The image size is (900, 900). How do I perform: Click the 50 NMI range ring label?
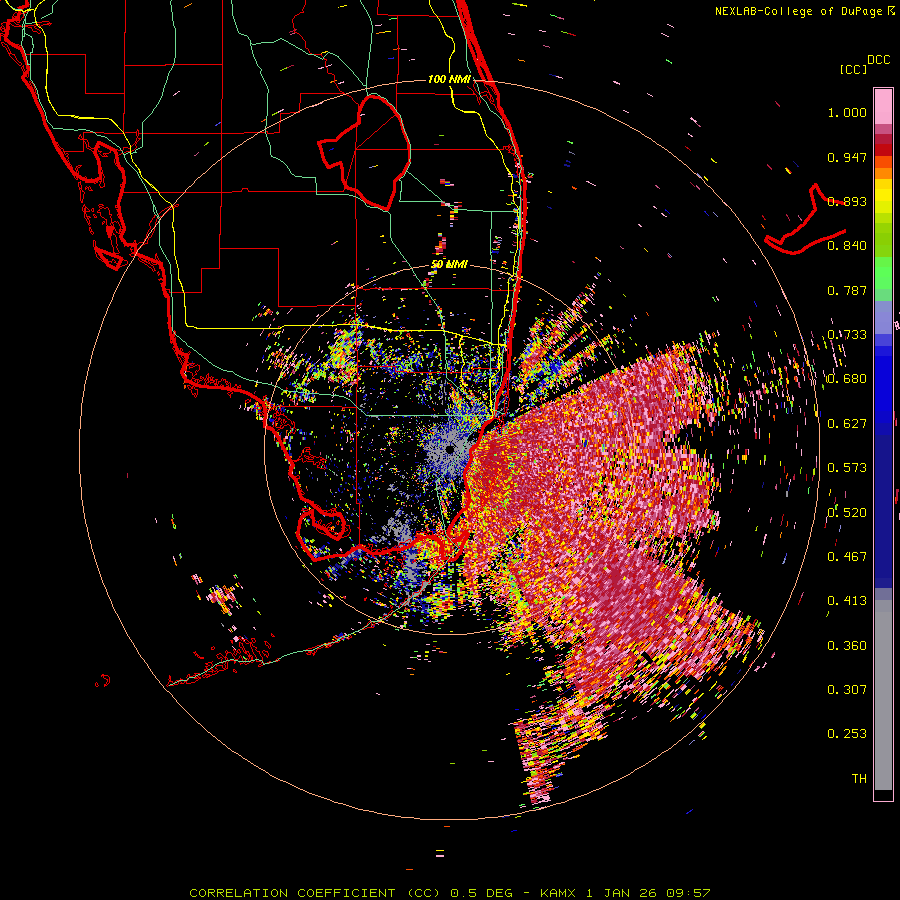(449, 265)
